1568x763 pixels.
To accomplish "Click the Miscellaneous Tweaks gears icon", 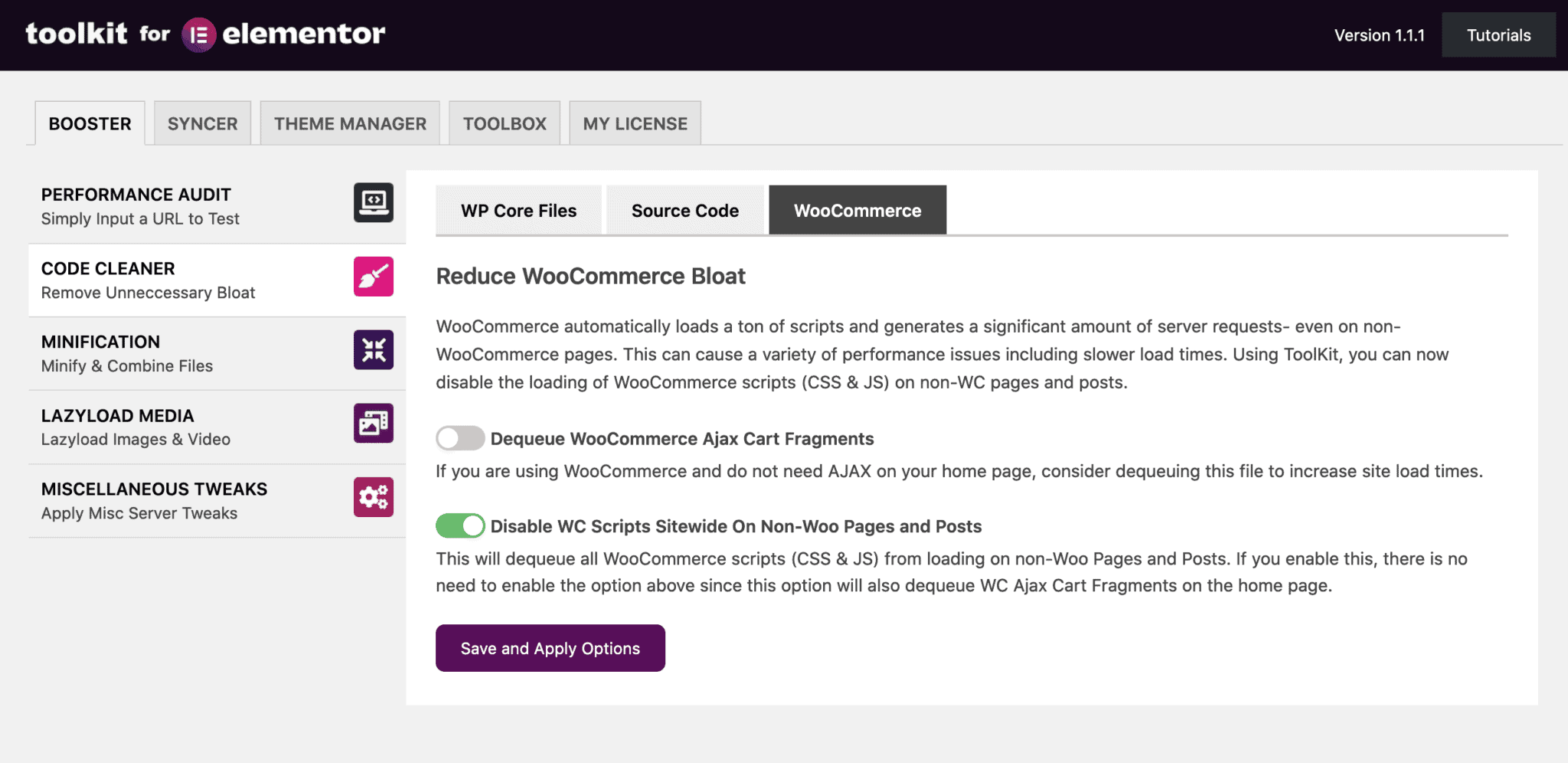I will (373, 496).
